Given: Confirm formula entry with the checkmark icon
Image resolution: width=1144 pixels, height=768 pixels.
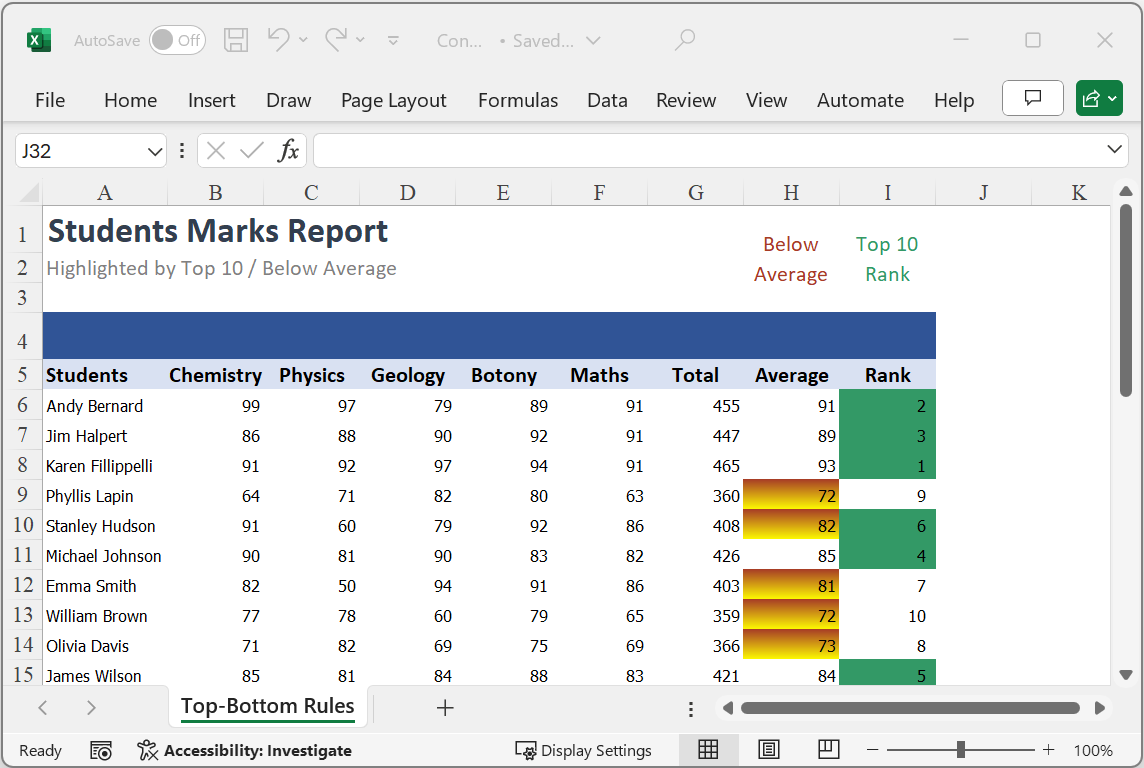Looking at the screenshot, I should pos(252,151).
